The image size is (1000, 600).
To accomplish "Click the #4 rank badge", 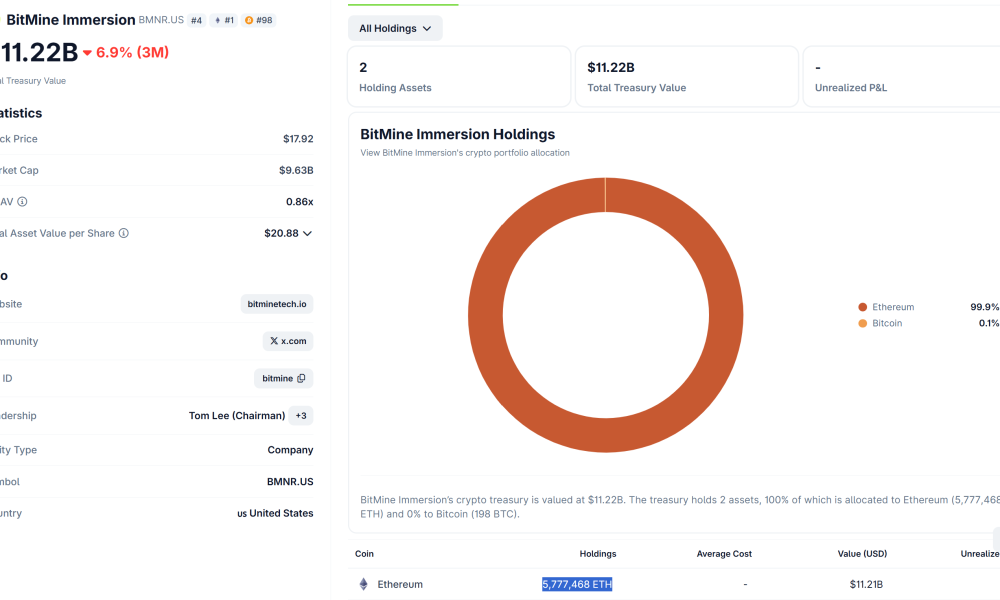I will tap(196, 20).
